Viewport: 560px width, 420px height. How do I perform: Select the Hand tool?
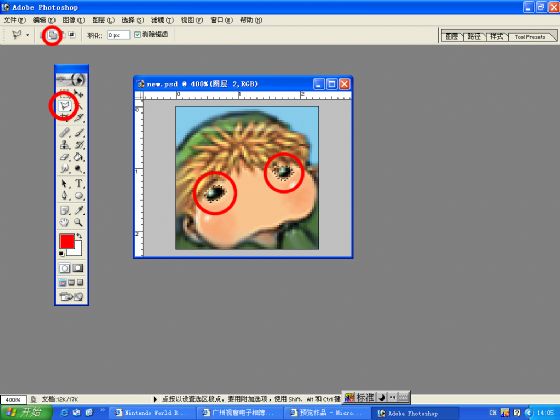coord(65,222)
